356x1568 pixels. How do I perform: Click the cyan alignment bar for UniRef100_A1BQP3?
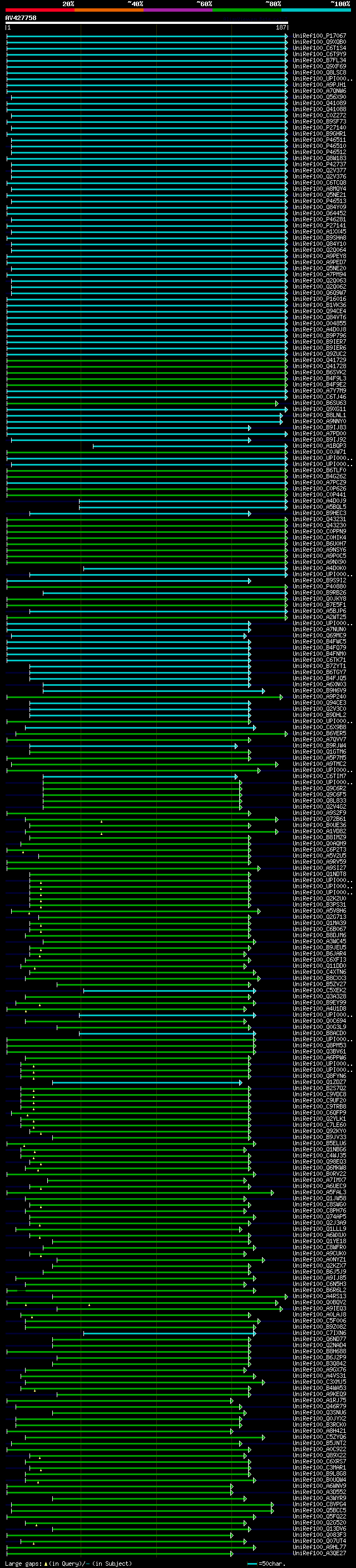click(x=190, y=446)
